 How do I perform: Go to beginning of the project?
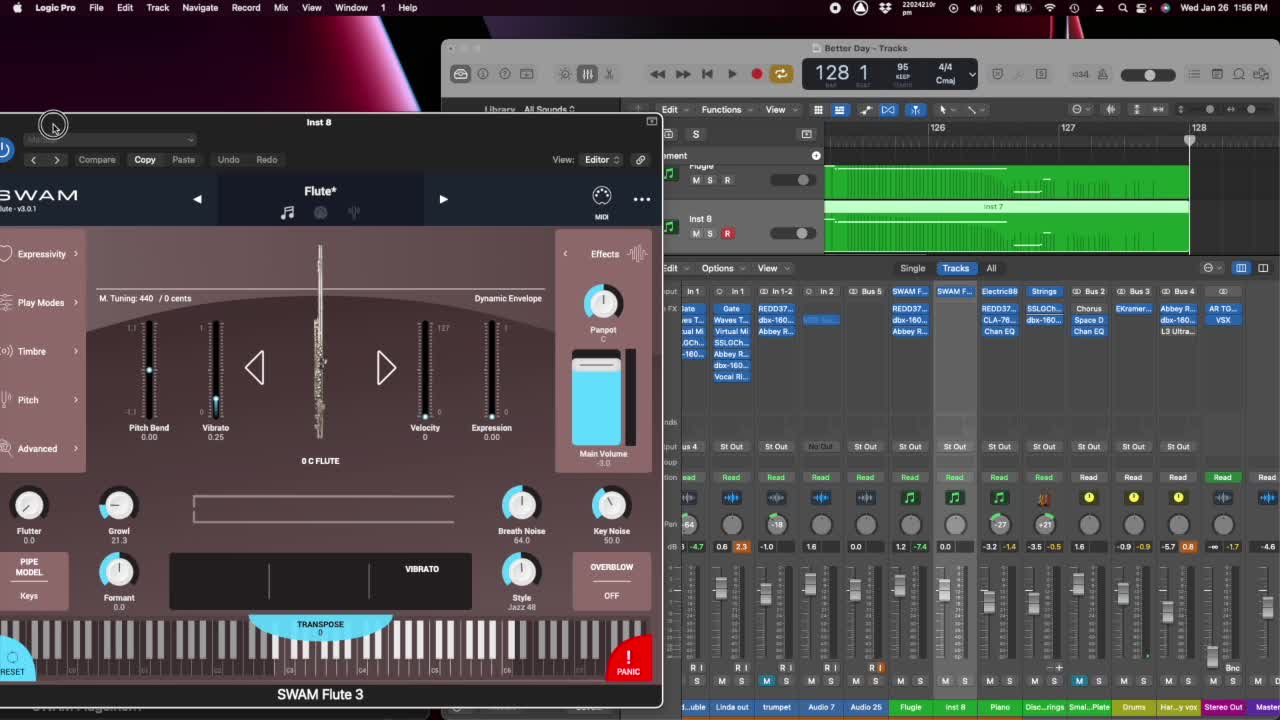pyautogui.click(x=707, y=74)
